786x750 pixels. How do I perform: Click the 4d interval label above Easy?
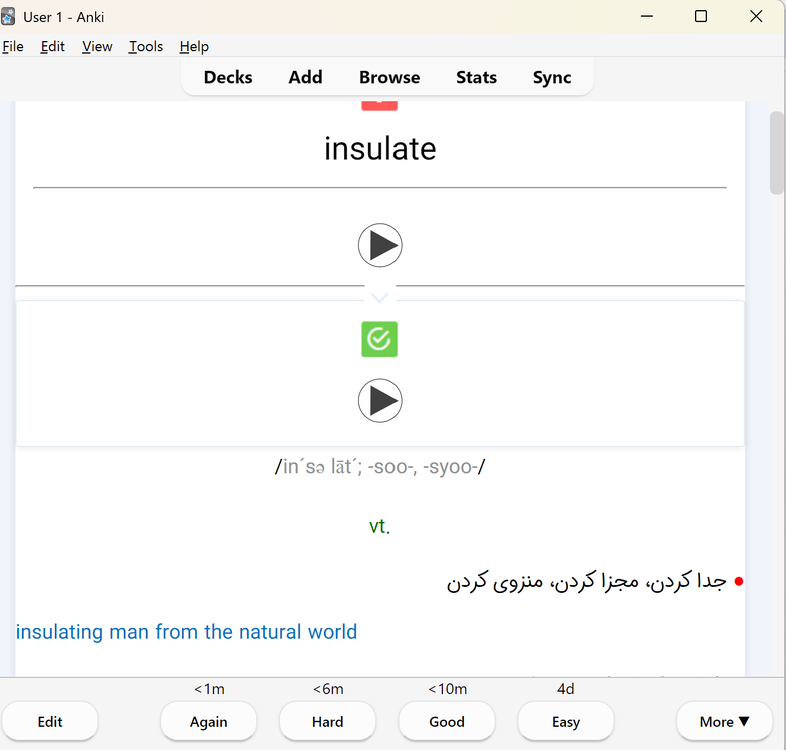point(565,689)
